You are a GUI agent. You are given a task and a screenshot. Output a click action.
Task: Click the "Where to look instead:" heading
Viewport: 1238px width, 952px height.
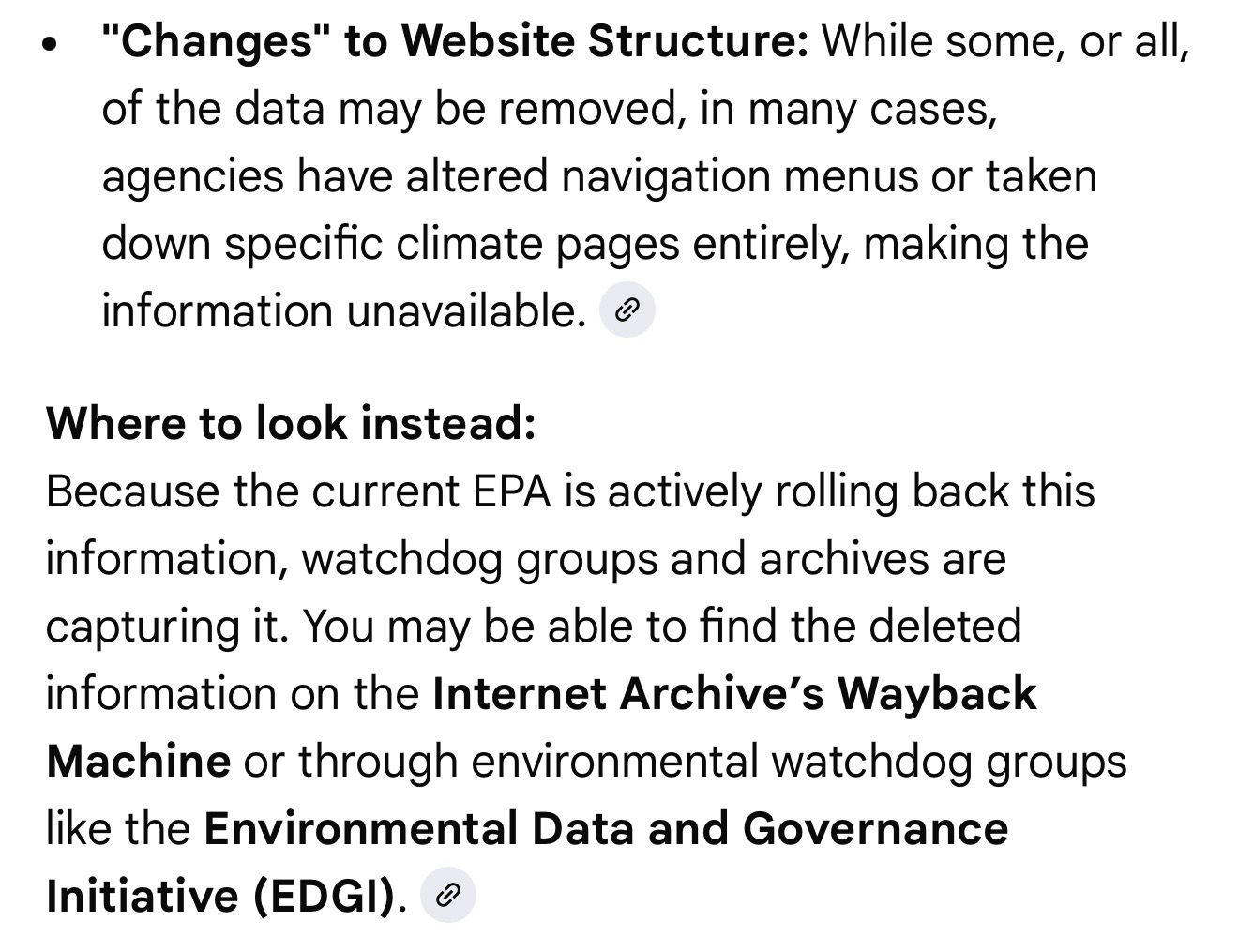click(x=291, y=423)
